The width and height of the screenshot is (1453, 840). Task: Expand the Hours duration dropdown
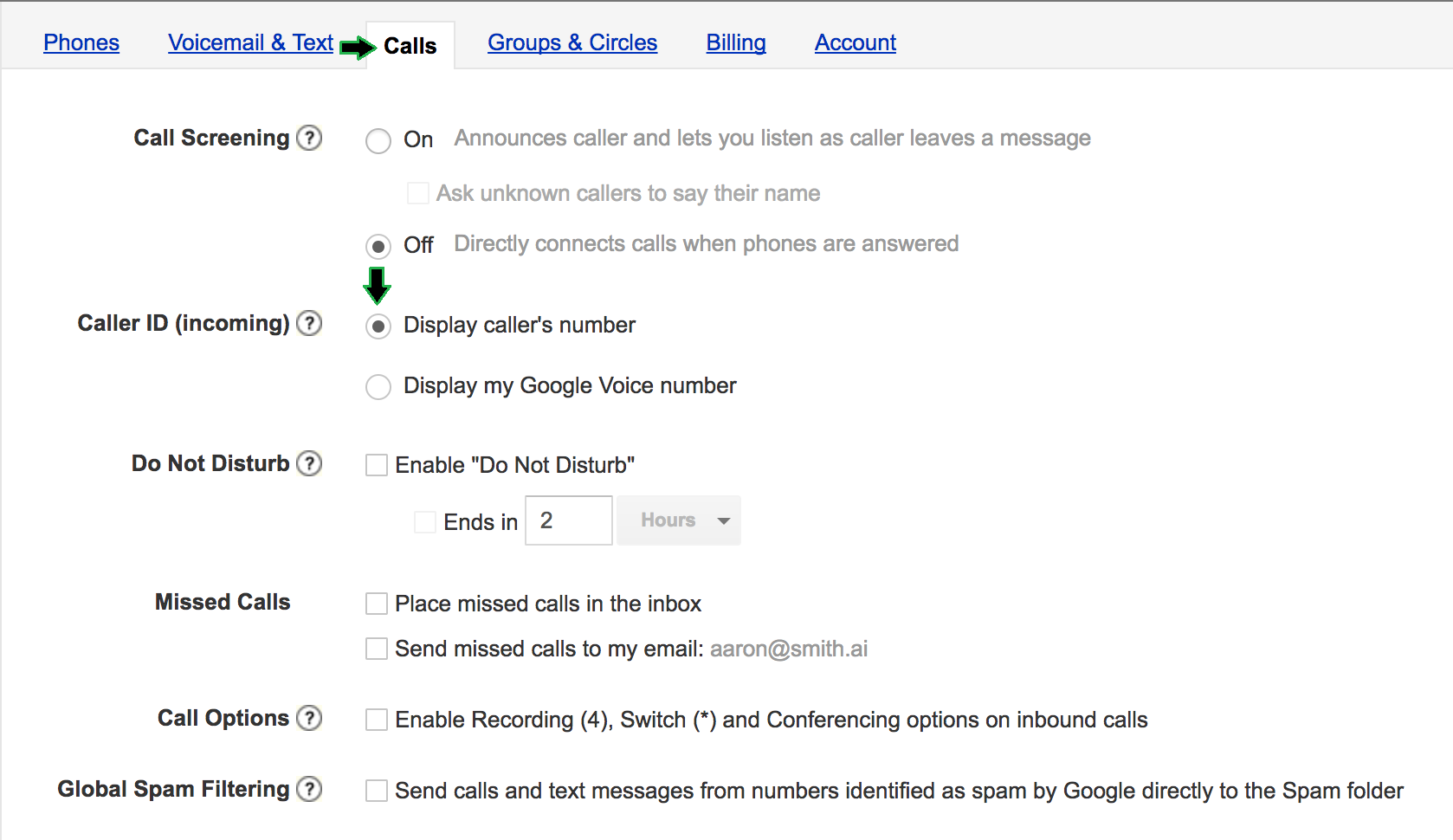(x=678, y=520)
